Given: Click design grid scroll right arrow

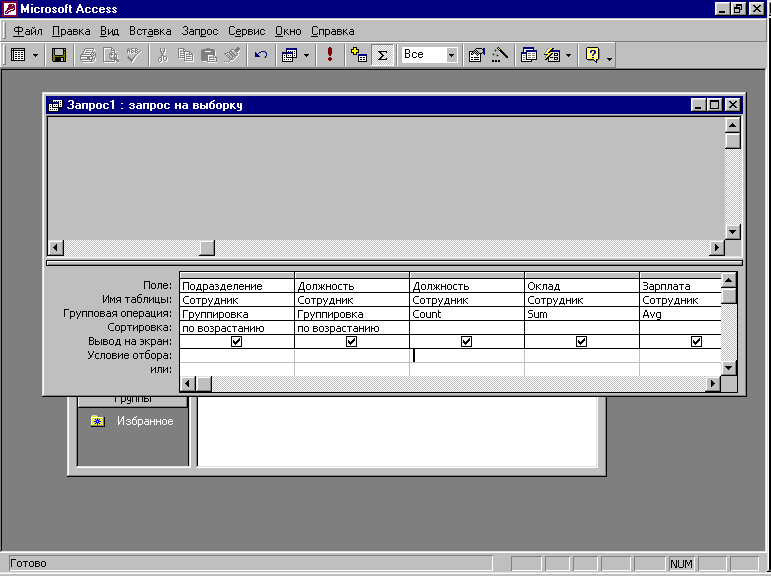Looking at the screenshot, I should [712, 384].
